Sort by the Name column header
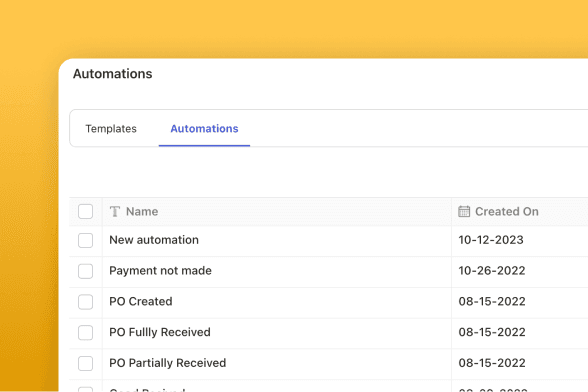 tap(142, 212)
